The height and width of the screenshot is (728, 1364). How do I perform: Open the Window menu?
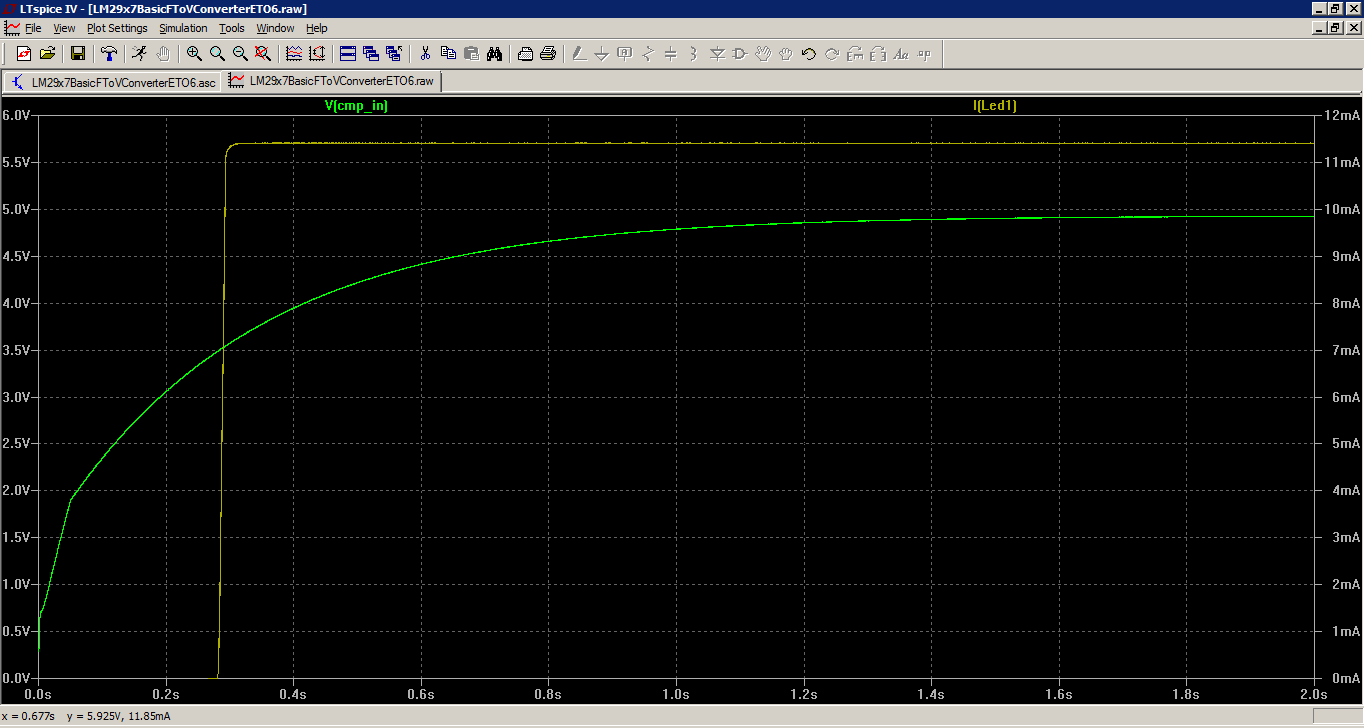coord(275,28)
